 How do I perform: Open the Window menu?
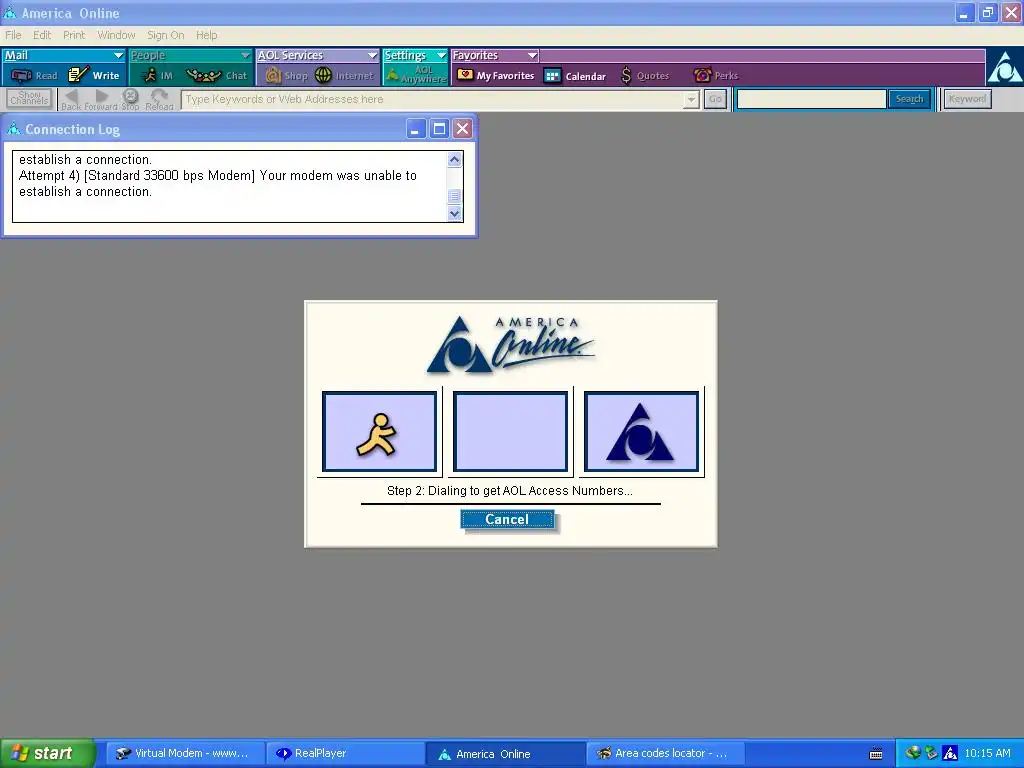click(x=116, y=35)
